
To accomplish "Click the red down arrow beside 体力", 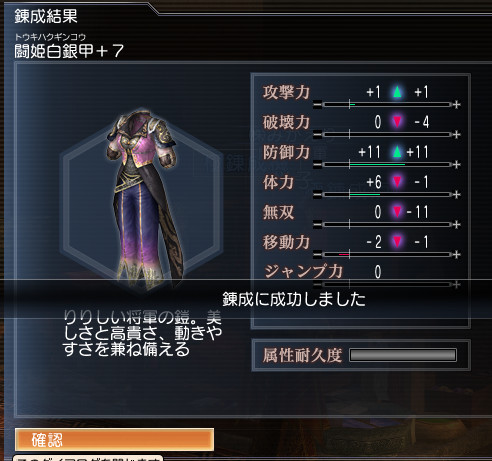I will tap(397, 182).
